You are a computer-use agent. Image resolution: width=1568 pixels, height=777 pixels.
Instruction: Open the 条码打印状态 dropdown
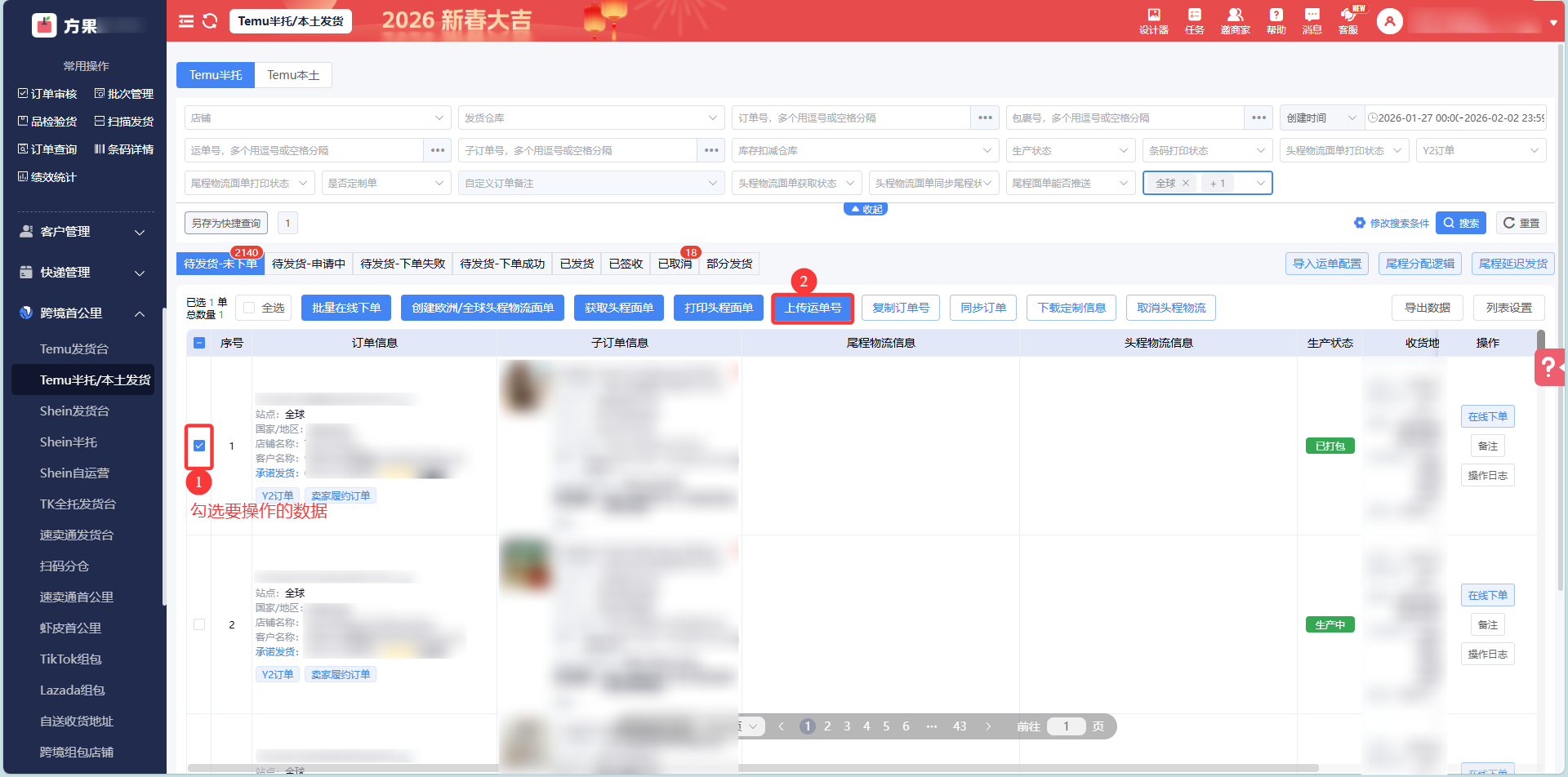click(x=1208, y=150)
